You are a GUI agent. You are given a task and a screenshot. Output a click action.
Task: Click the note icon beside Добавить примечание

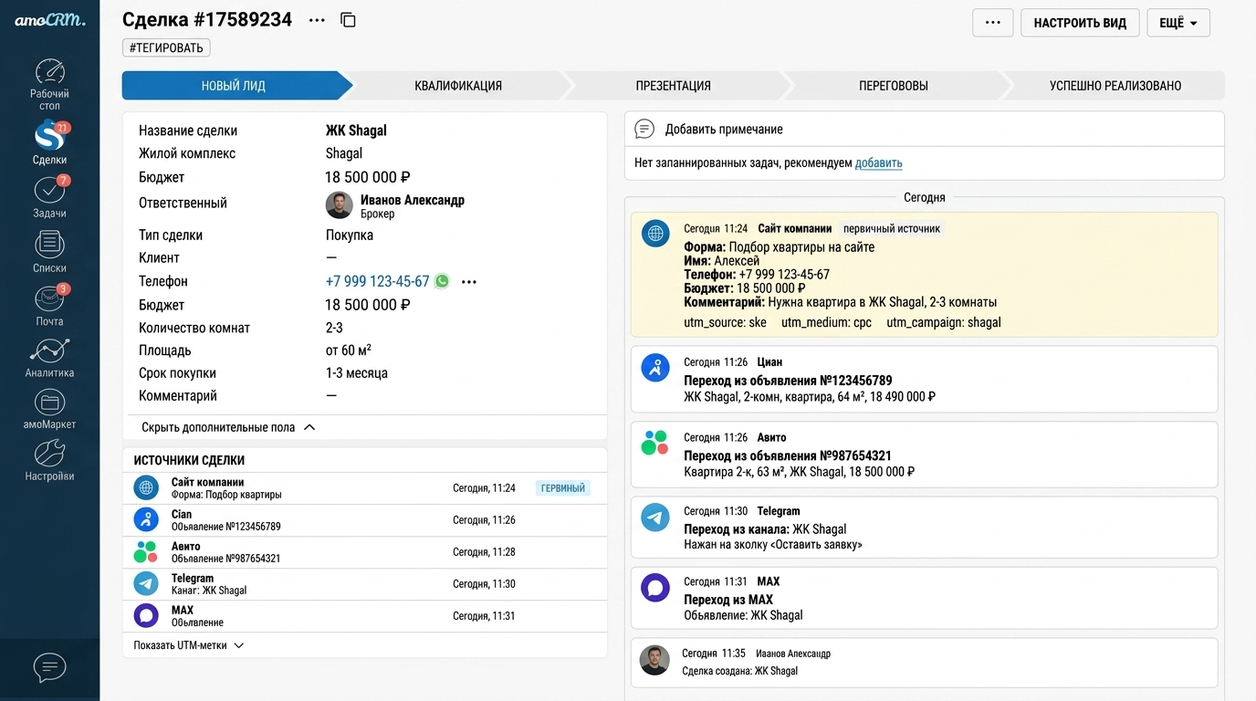coord(645,129)
